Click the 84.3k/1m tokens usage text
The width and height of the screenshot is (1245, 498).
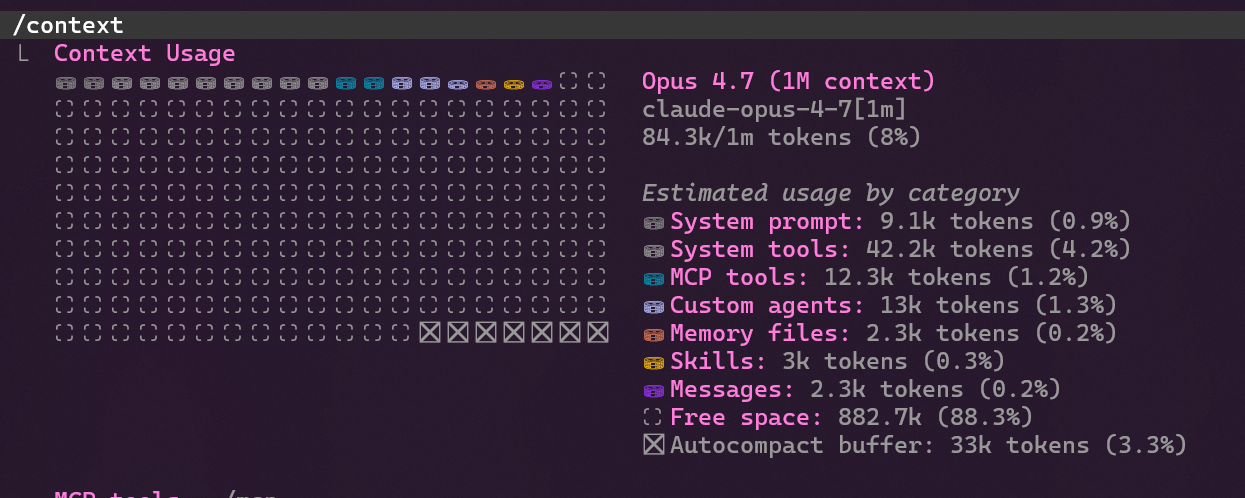click(x=780, y=137)
